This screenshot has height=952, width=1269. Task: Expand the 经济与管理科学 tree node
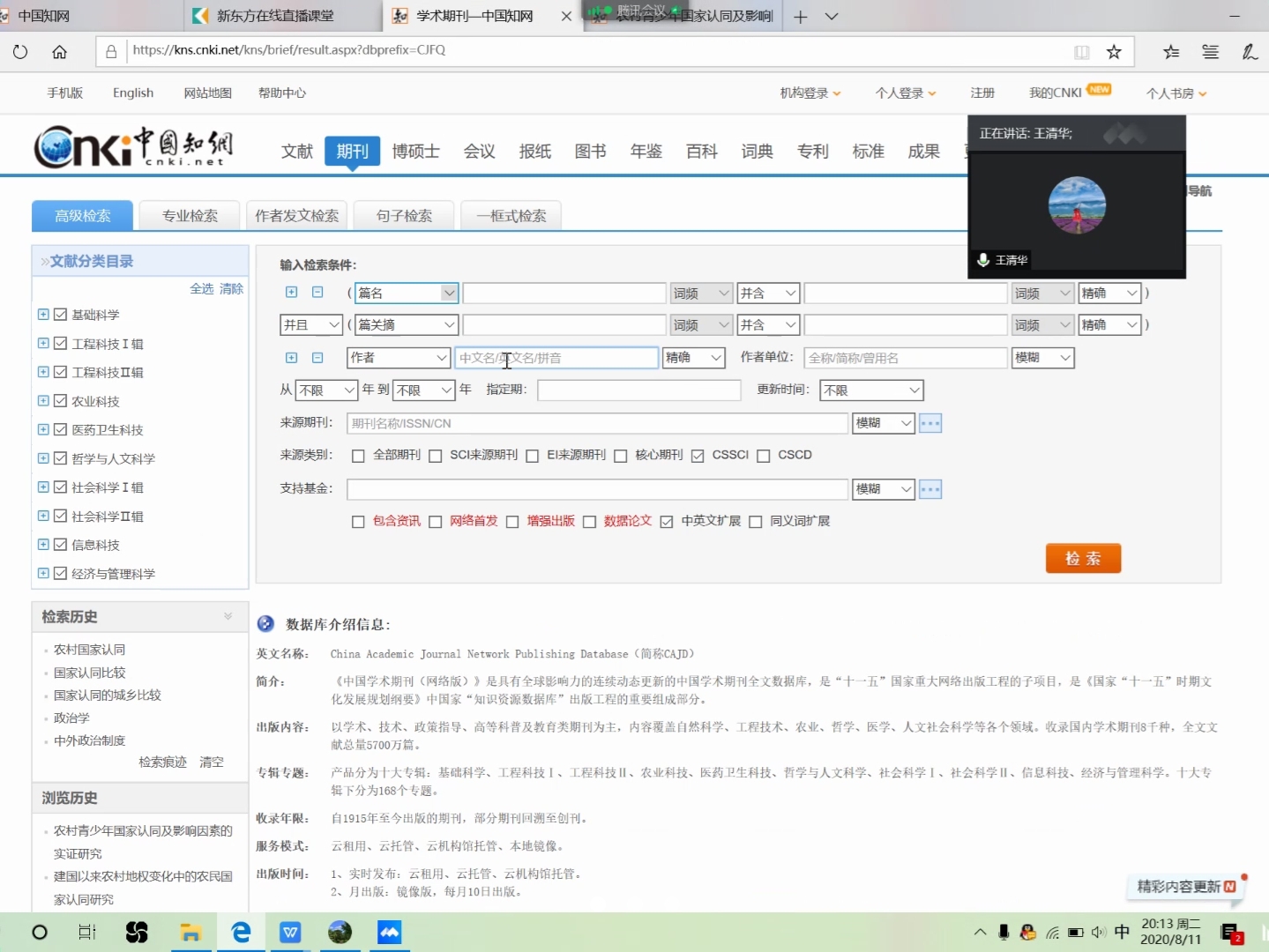pyautogui.click(x=43, y=573)
